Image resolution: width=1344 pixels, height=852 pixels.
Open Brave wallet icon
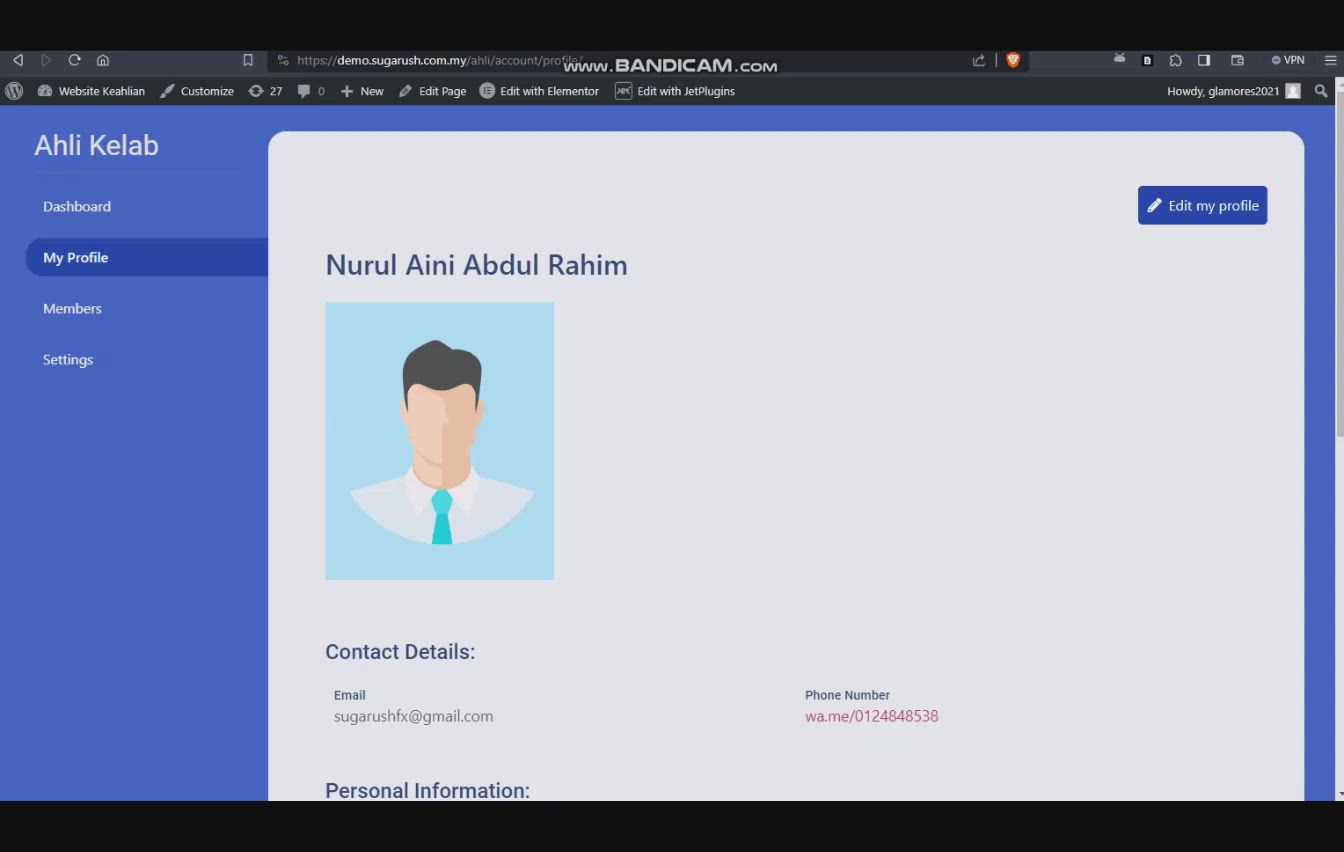1237,60
